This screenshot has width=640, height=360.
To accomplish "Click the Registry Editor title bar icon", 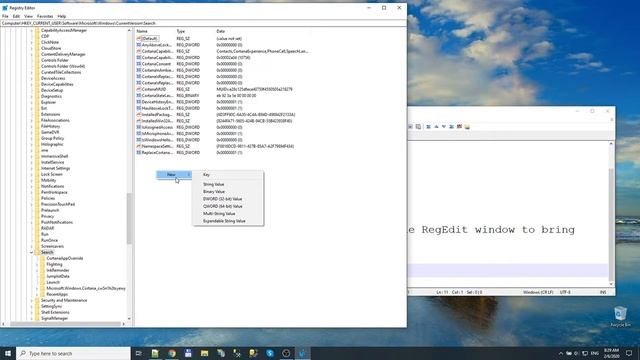I will (5, 8).
